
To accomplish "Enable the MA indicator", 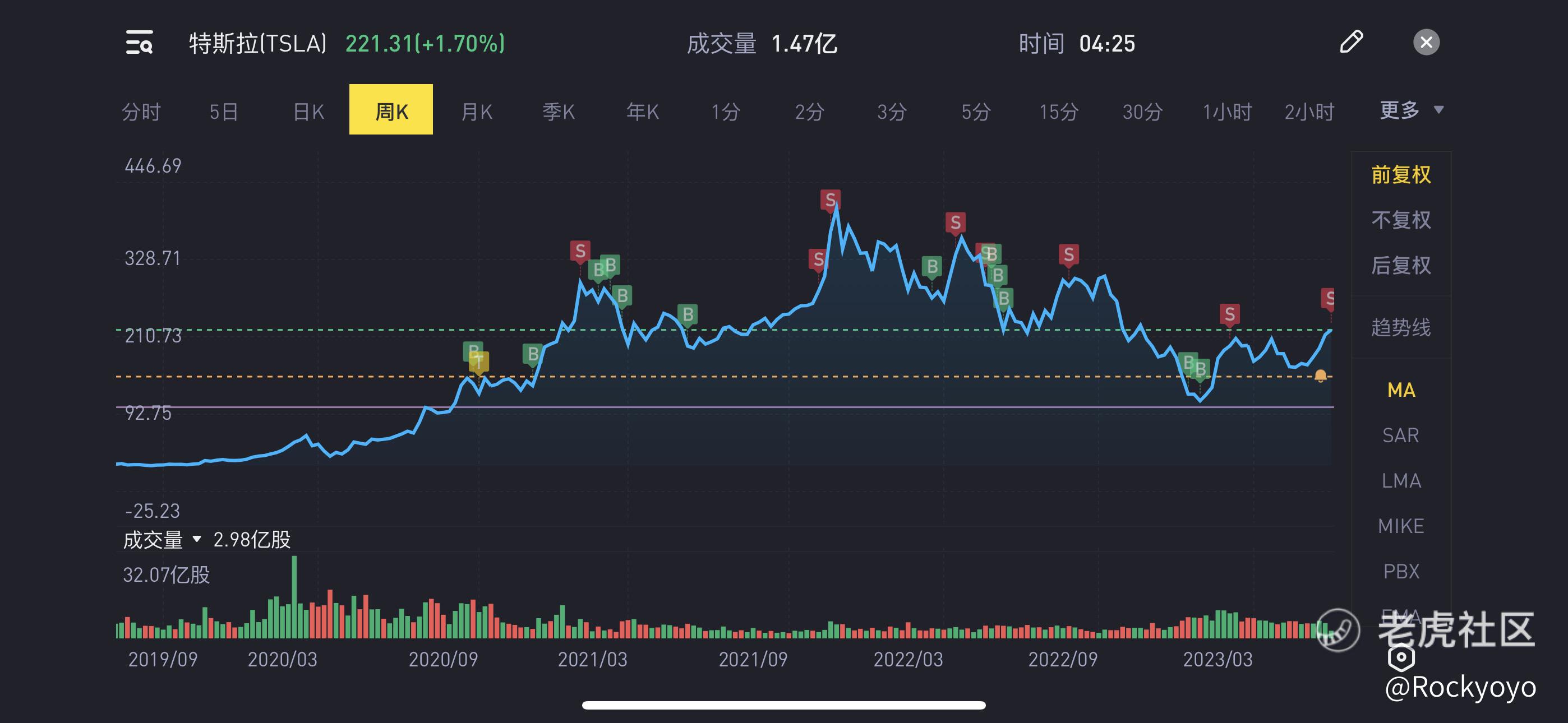I will coord(1401,390).
